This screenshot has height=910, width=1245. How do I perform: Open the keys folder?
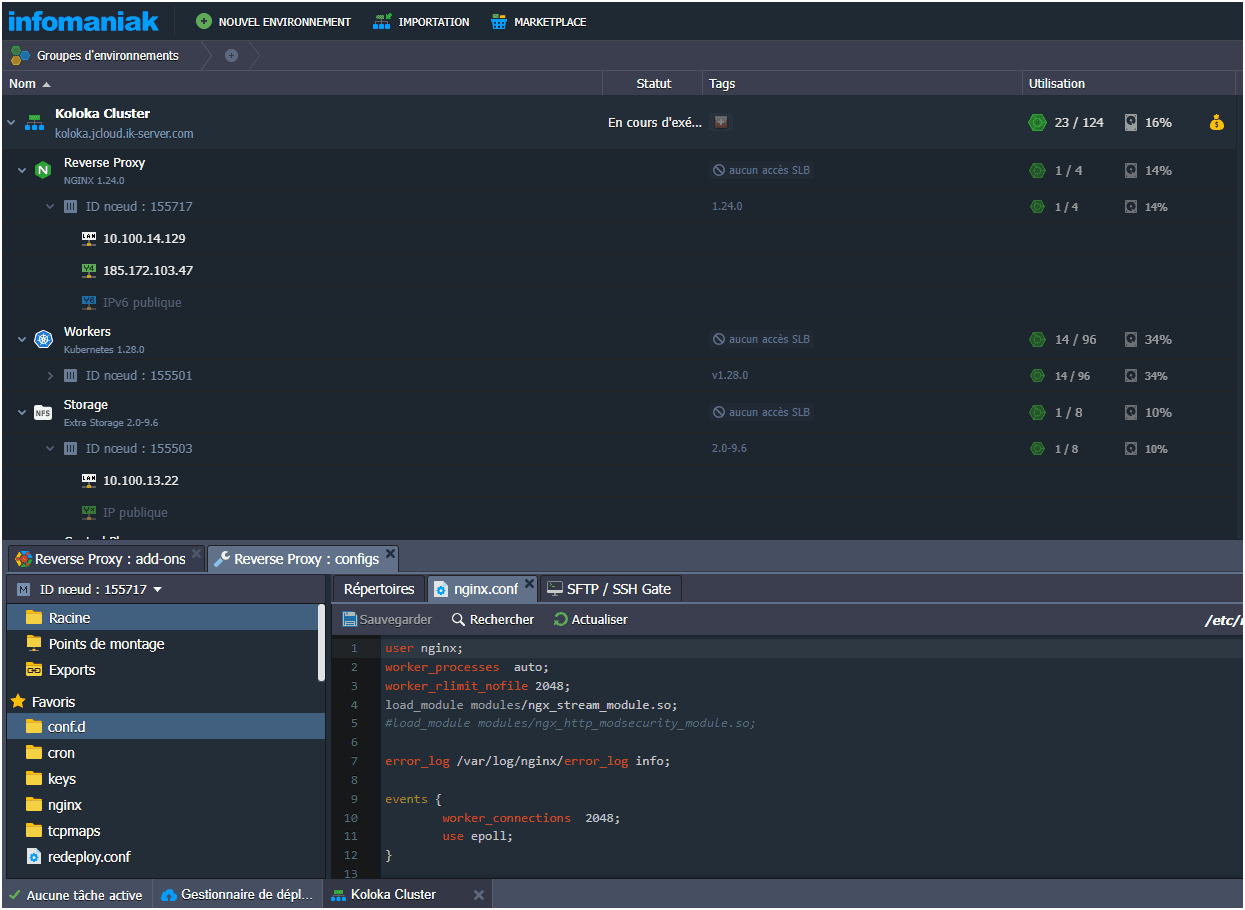[166, 779]
